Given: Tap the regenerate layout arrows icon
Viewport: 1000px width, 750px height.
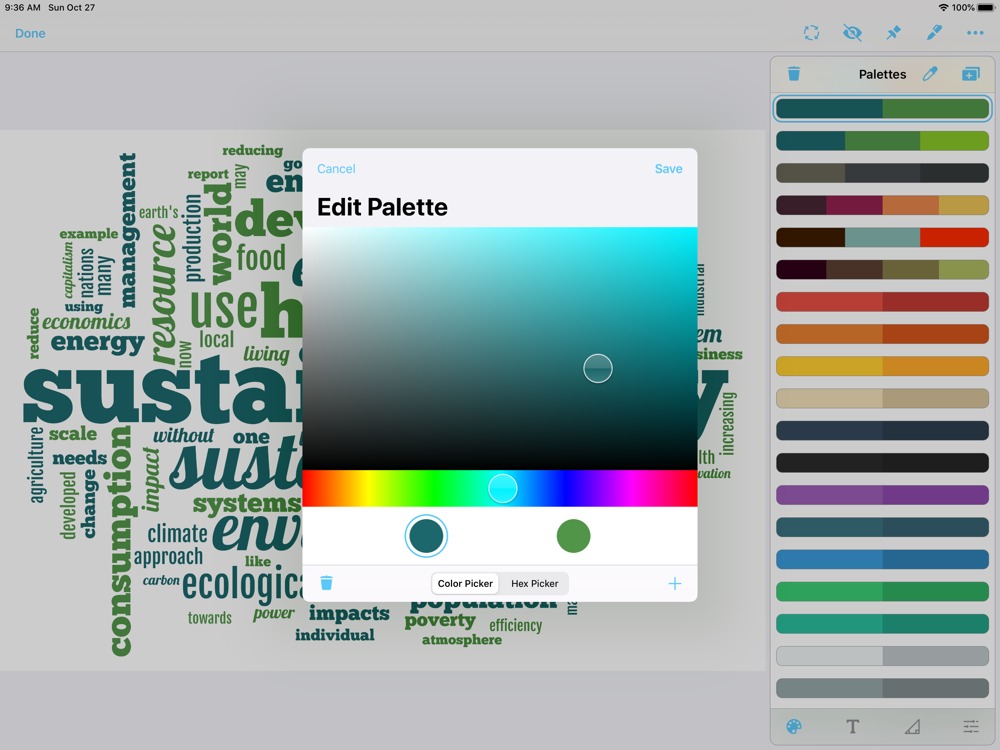Looking at the screenshot, I should pos(811,33).
